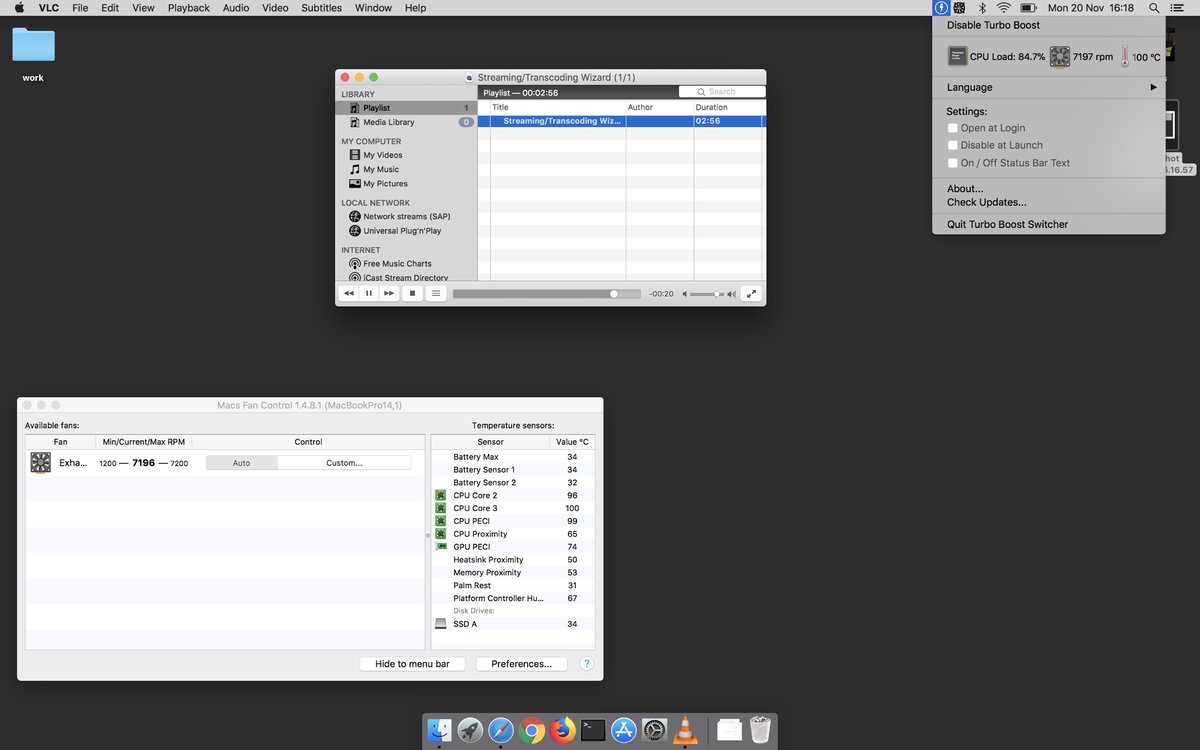Enable Disable at Launch checkbox
1200x750 pixels.
pyautogui.click(x=952, y=145)
